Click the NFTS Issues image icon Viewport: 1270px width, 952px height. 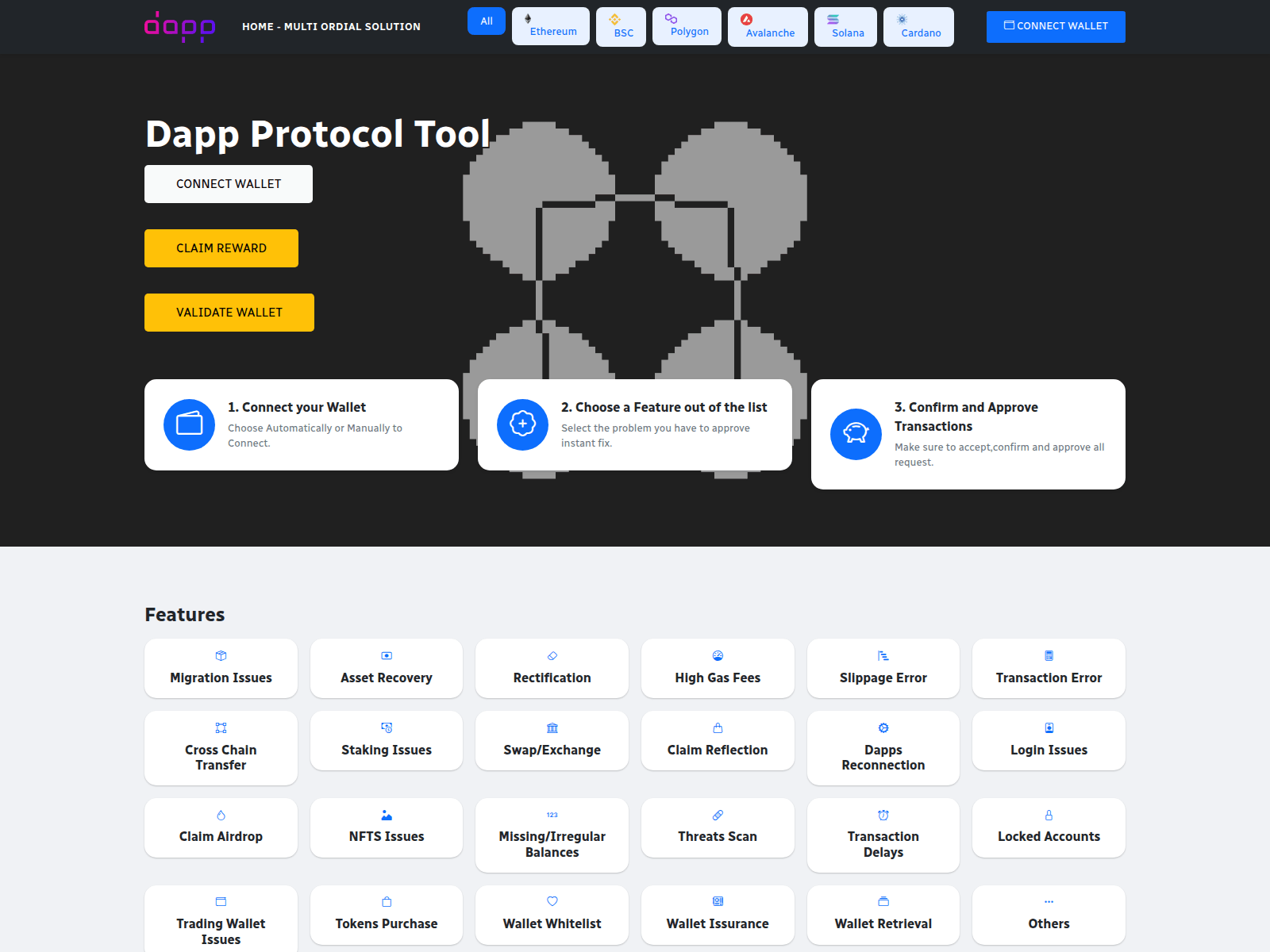tap(387, 816)
